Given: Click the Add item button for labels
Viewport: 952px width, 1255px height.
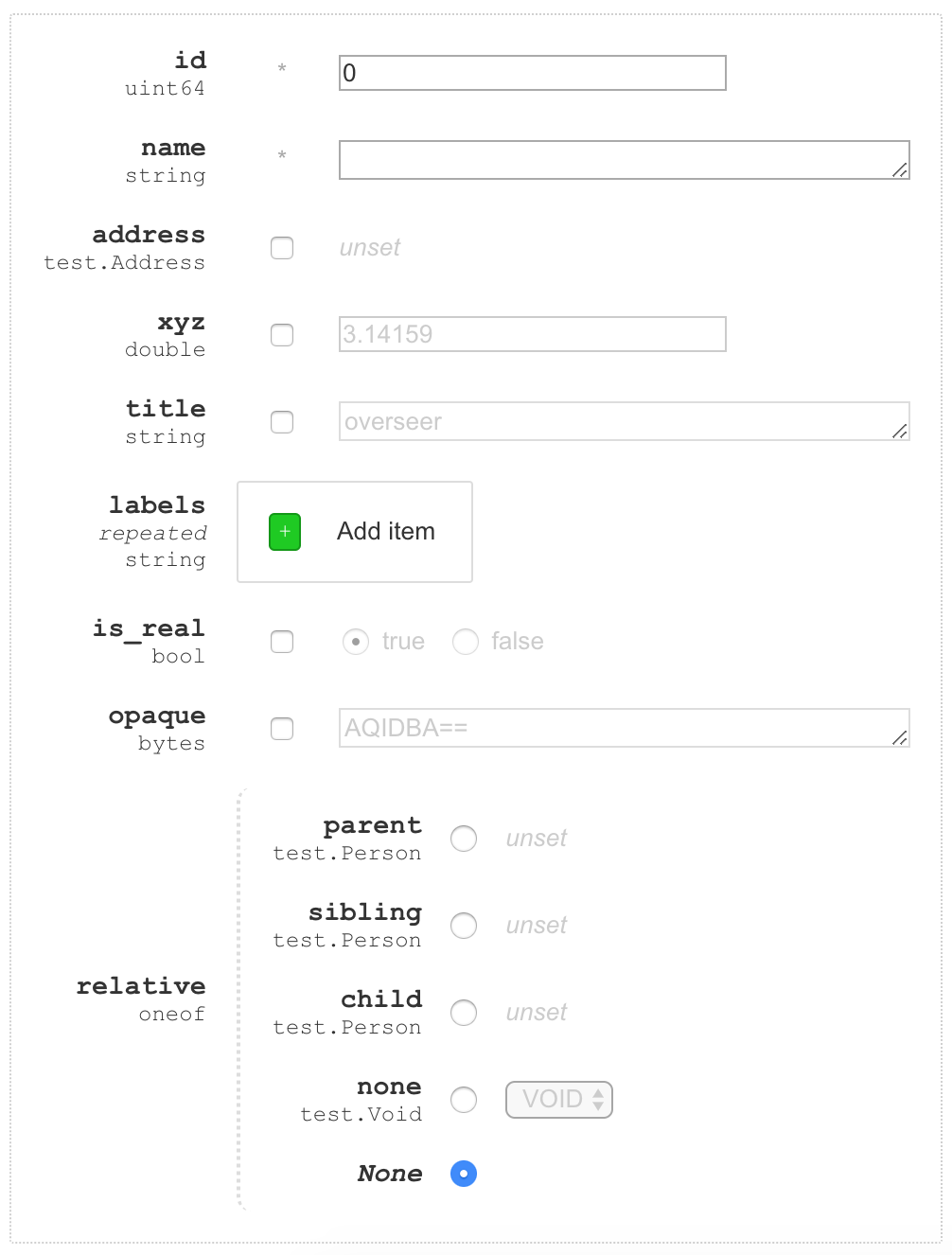Looking at the screenshot, I should pos(355,532).
